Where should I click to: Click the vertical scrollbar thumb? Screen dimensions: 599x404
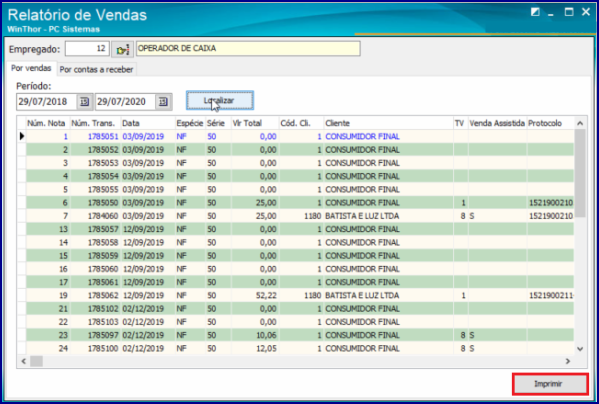click(580, 174)
